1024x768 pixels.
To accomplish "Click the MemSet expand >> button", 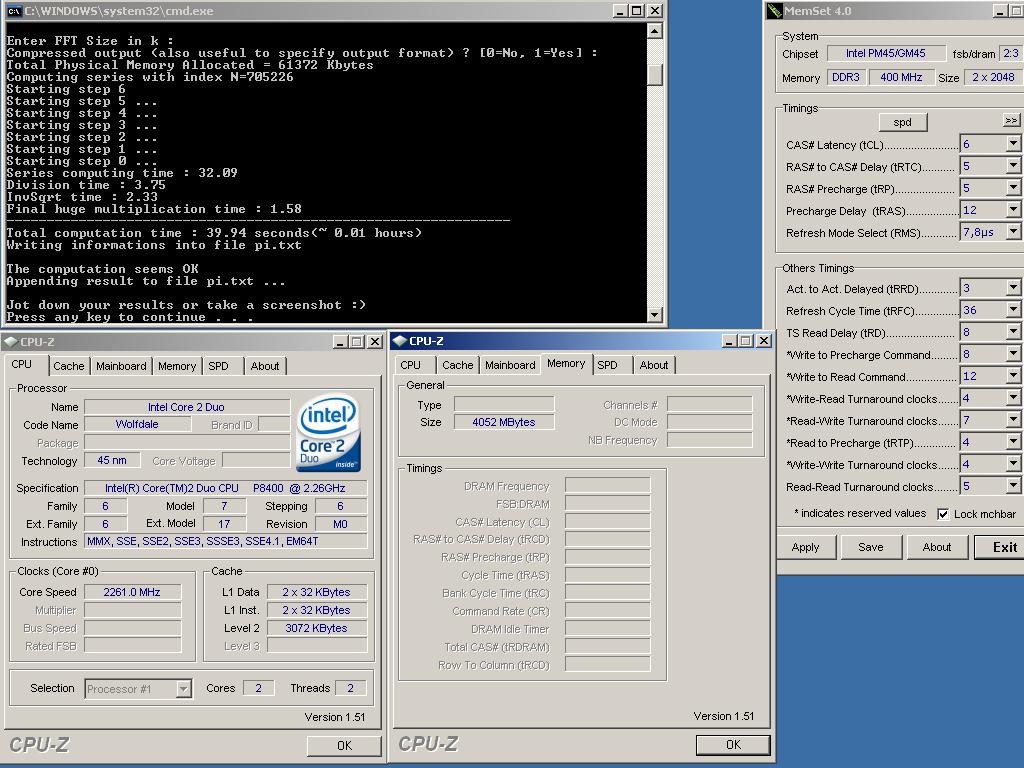I will (1011, 121).
